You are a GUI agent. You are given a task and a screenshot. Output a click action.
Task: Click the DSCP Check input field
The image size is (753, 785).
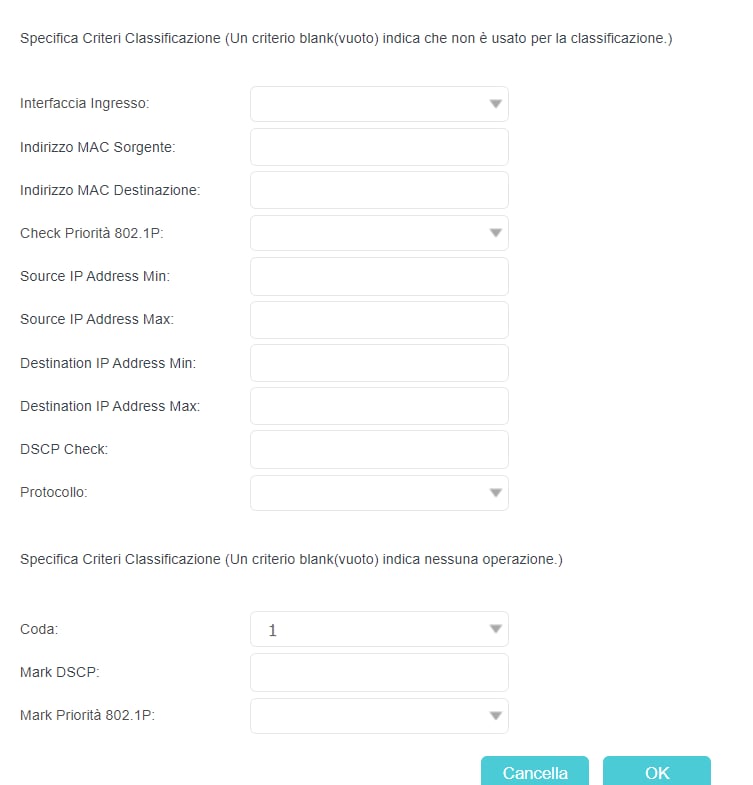378,449
